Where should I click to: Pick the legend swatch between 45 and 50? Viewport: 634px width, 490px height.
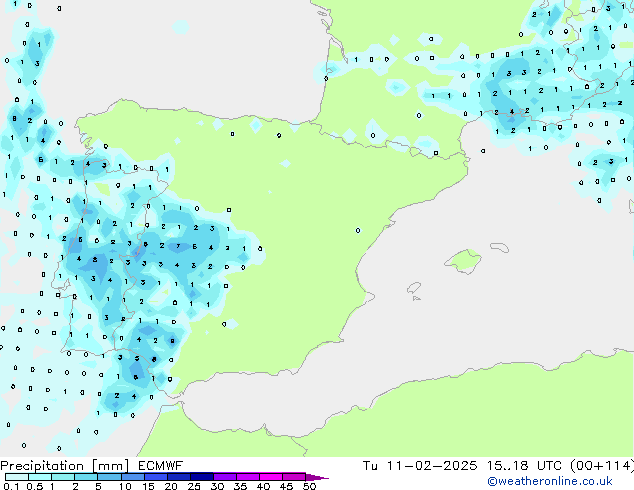coord(294,477)
